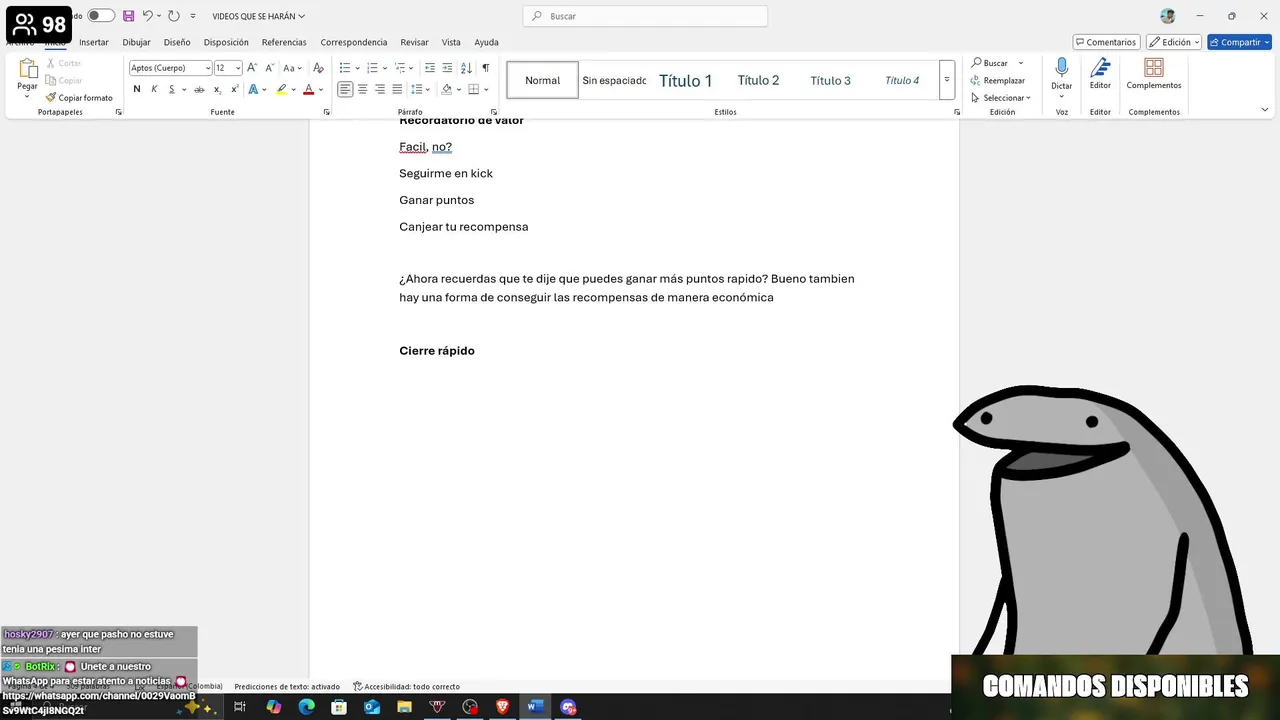Increase paragraph indent
The width and height of the screenshot is (1280, 720).
tap(447, 68)
